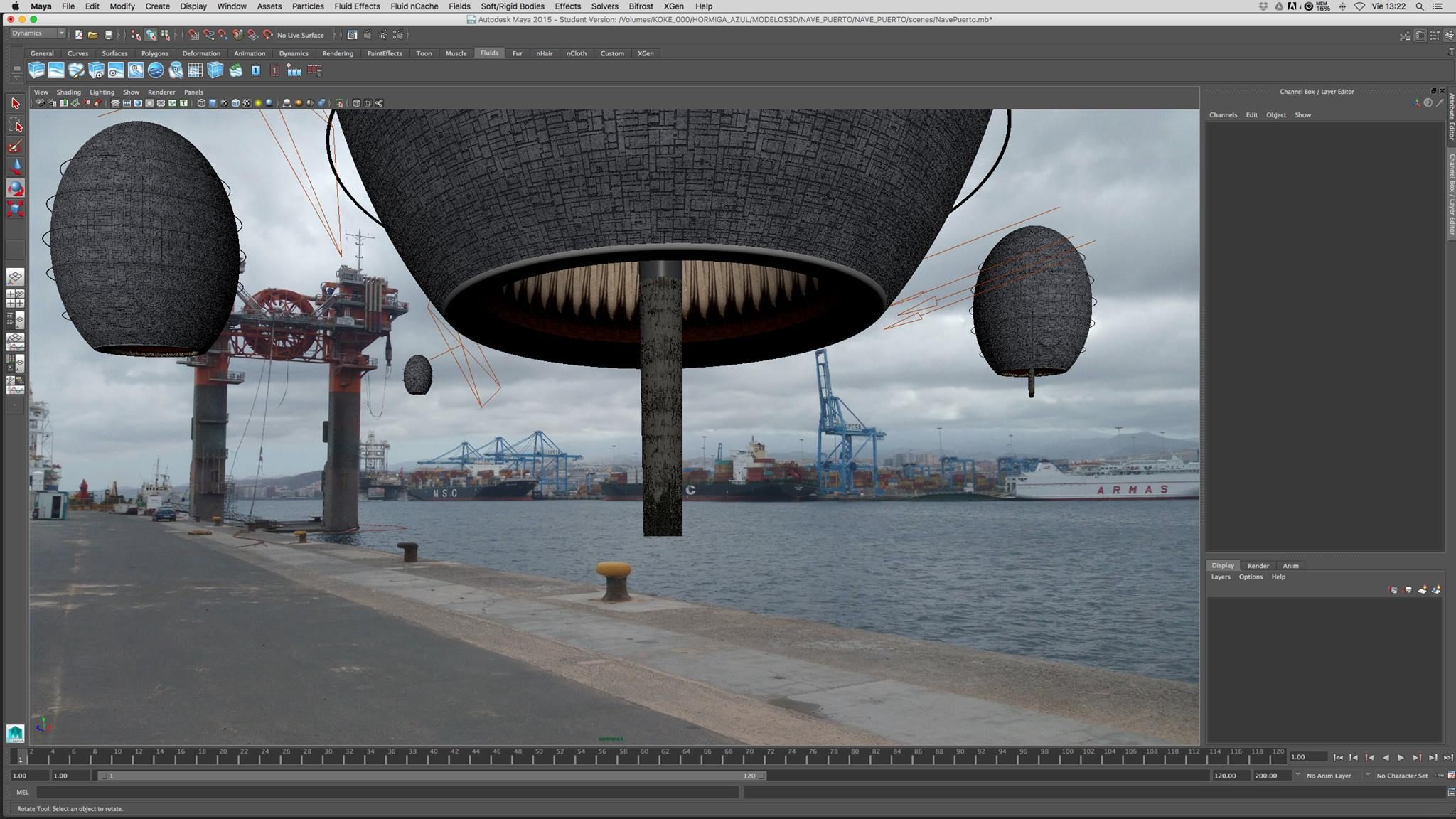Open the No Anim Layer dropdown arrow
This screenshot has width=1456, height=819.
click(x=1297, y=776)
